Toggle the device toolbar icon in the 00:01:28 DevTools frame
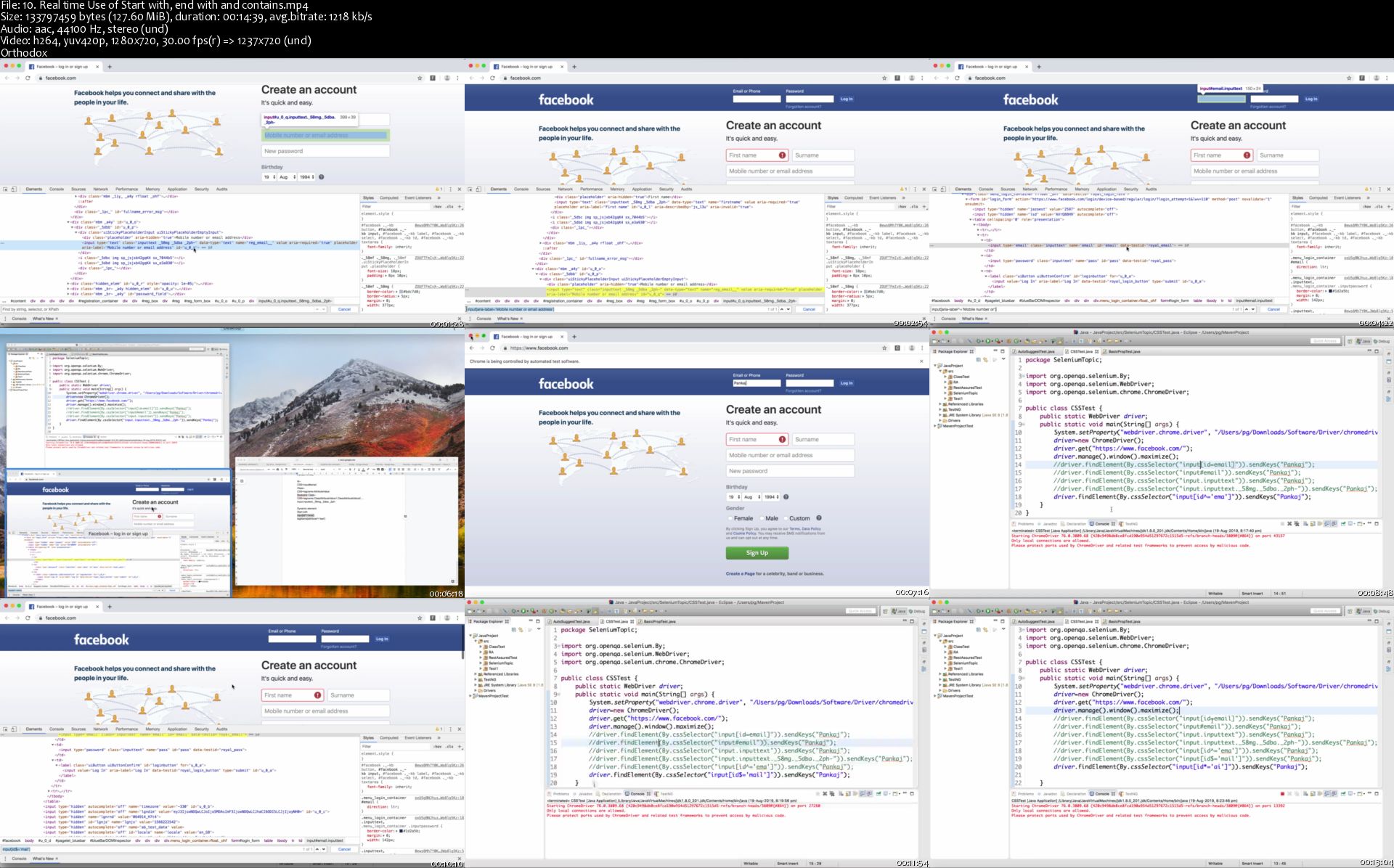The image size is (1394, 868). 14,189
